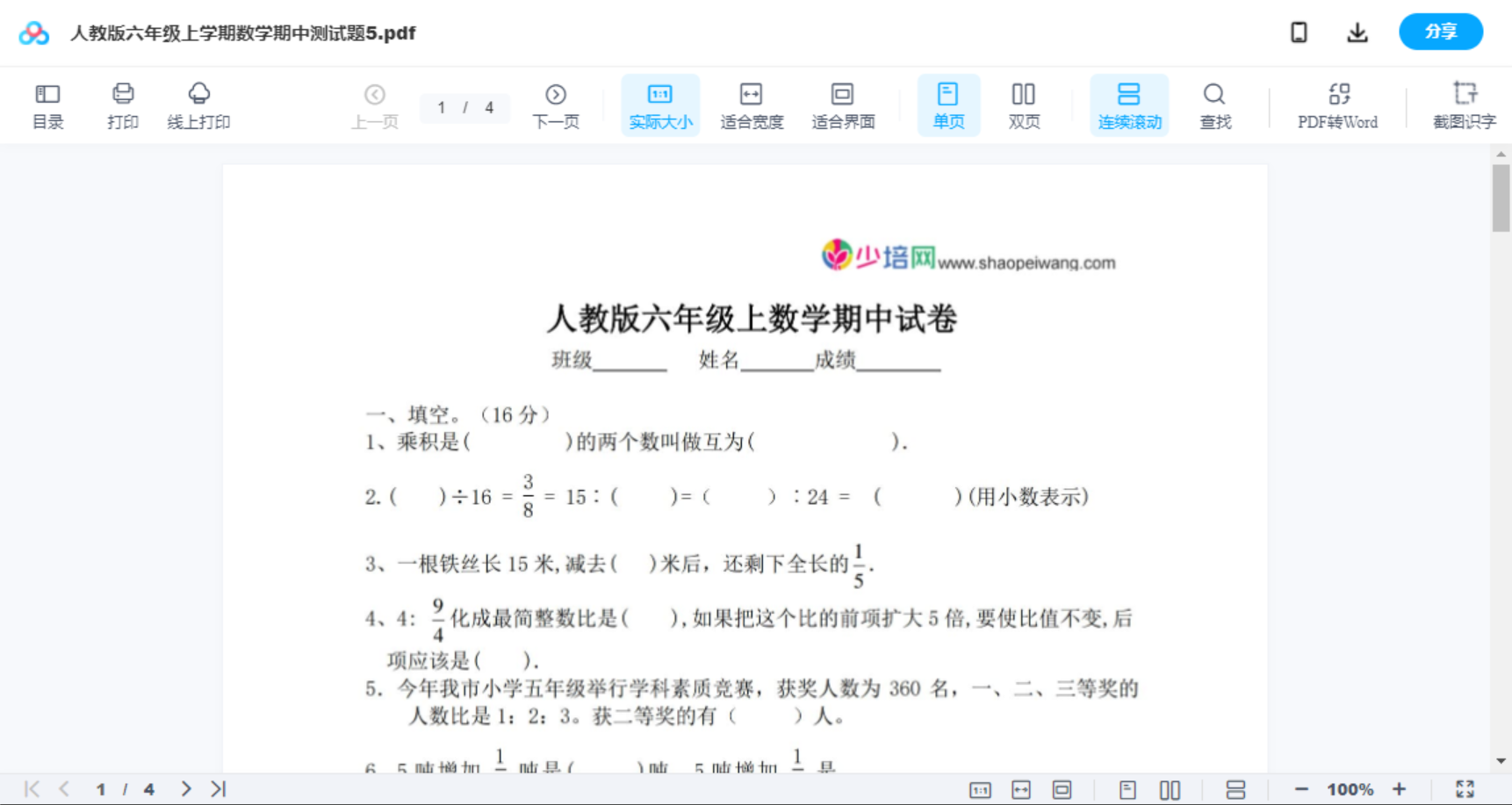This screenshot has height=805, width=1512.
Task: Switch off 连续滚动 continuous scrolling
Action: (1129, 104)
